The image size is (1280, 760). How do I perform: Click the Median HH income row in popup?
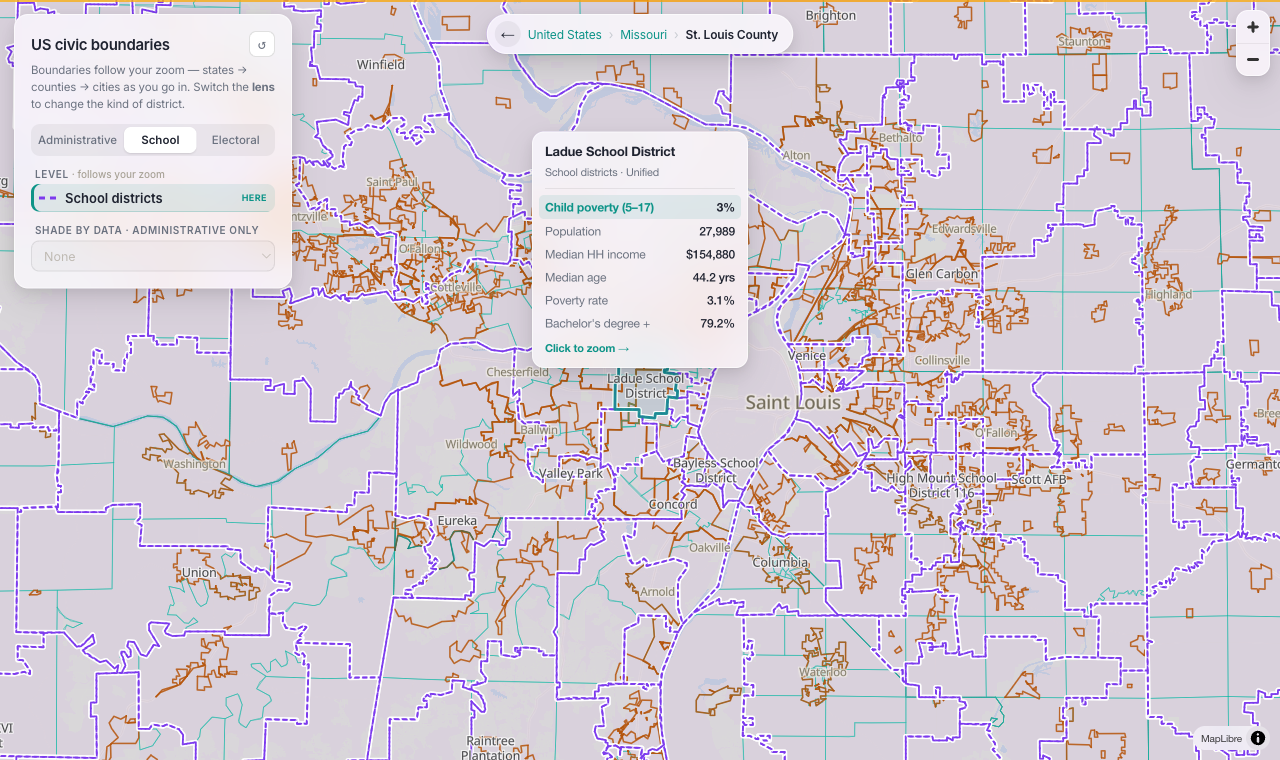pos(640,254)
